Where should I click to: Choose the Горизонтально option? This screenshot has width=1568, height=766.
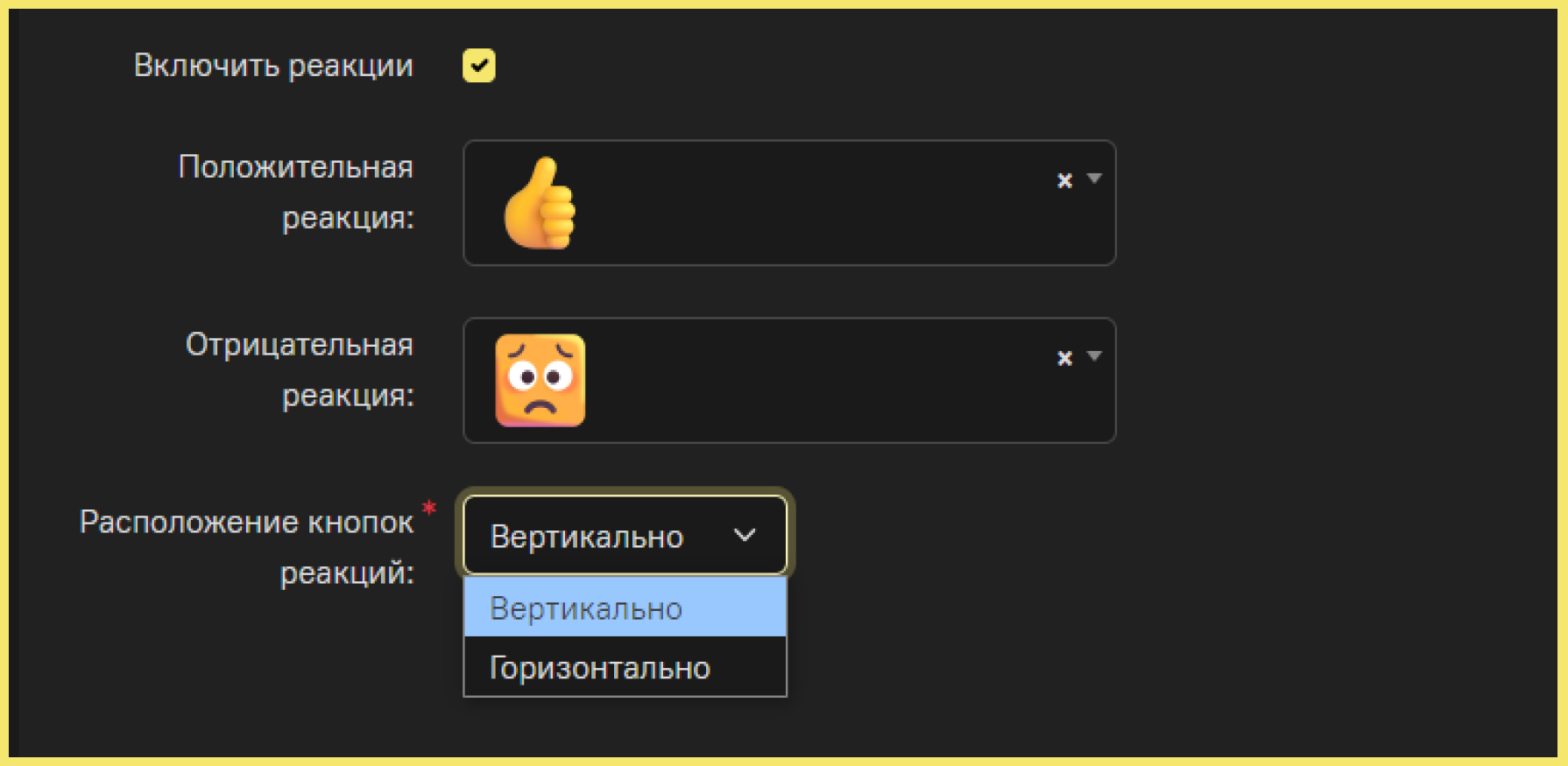tap(625, 667)
